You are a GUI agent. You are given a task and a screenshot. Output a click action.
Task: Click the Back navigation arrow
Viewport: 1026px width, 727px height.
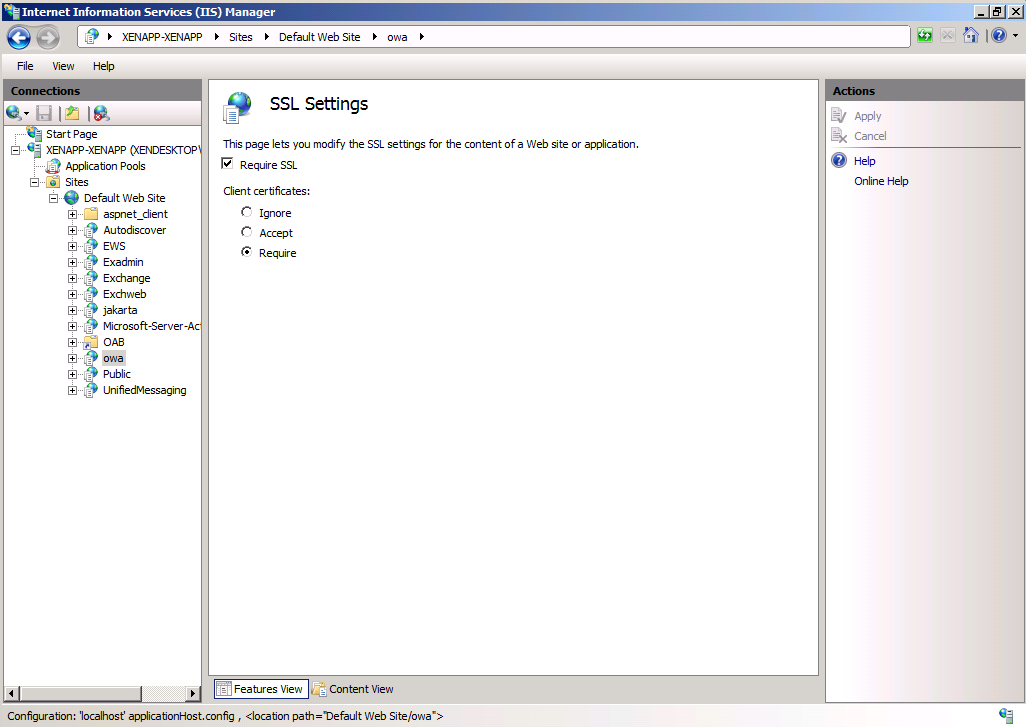19,37
